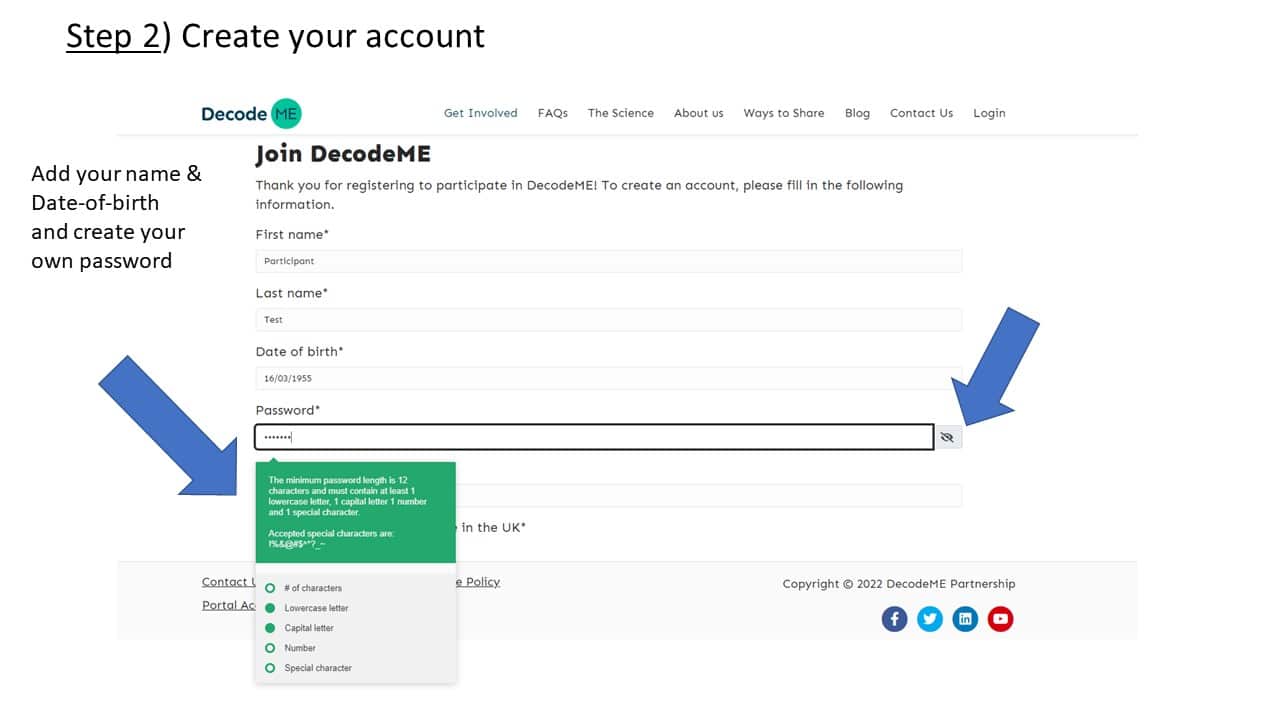The image size is (1280, 720).
Task: Go to Contact Us in navbar
Action: point(922,113)
